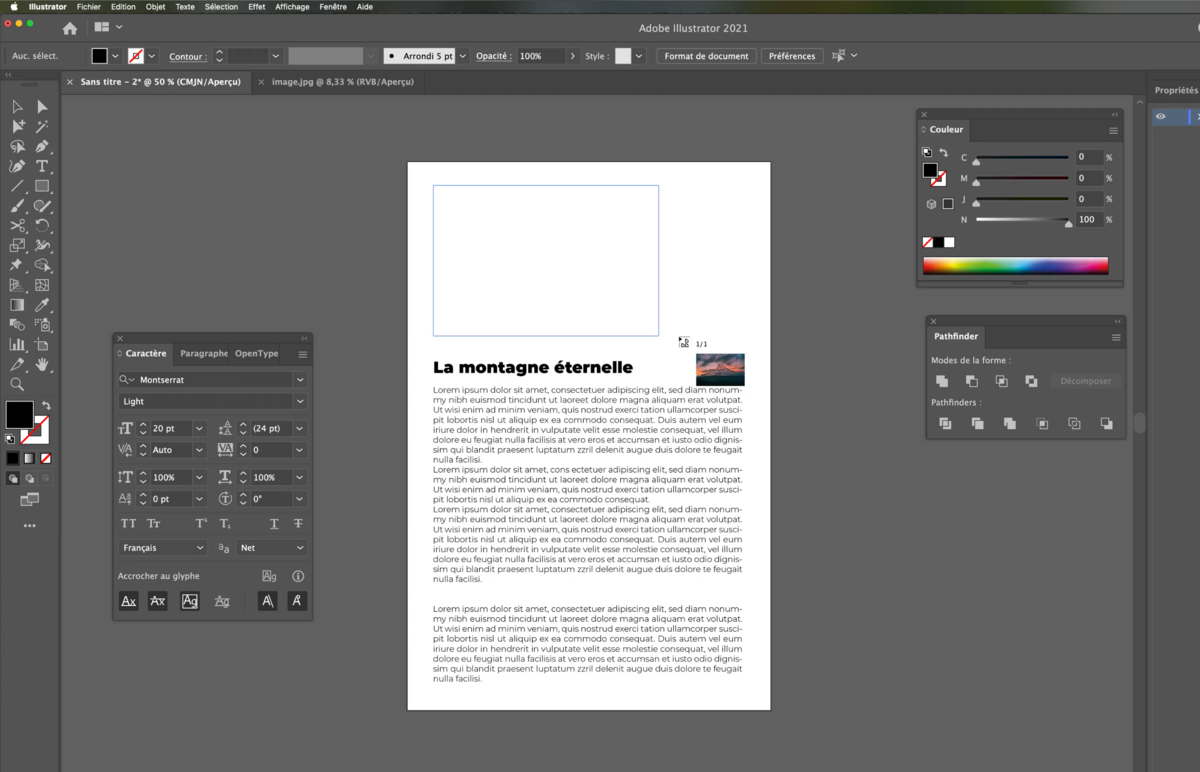
Task: Switch to the Paragraphe tab
Action: point(204,354)
